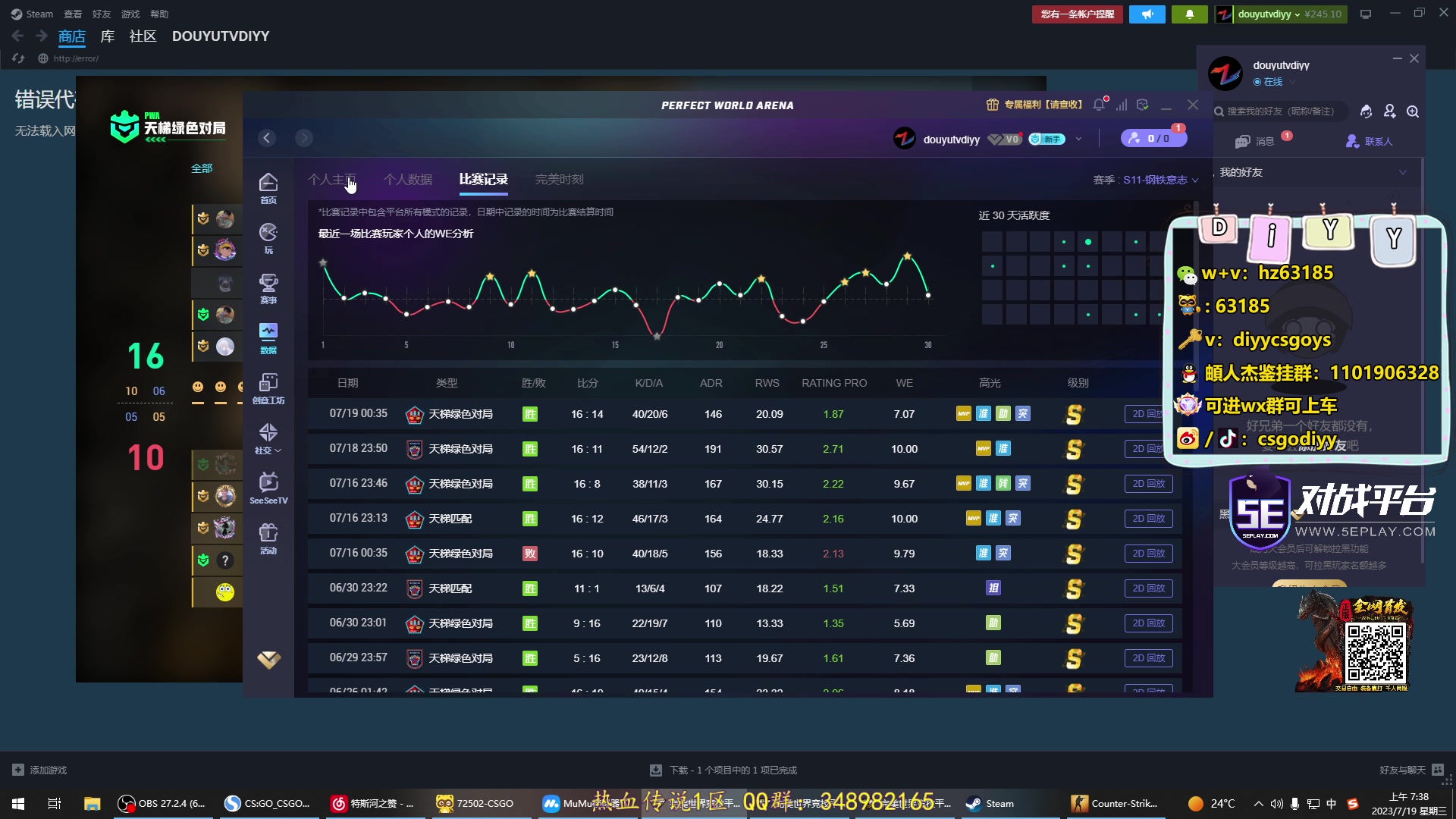The height and width of the screenshot is (819, 1456).
Task: Click the 0/0 party invite button
Action: (x=1153, y=138)
